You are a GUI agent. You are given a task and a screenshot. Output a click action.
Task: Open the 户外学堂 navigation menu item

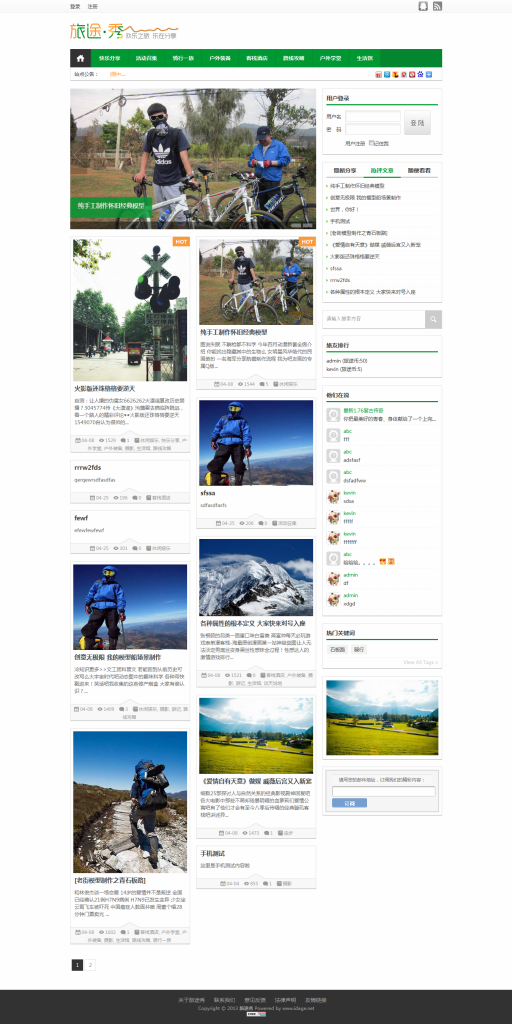[x=330, y=58]
